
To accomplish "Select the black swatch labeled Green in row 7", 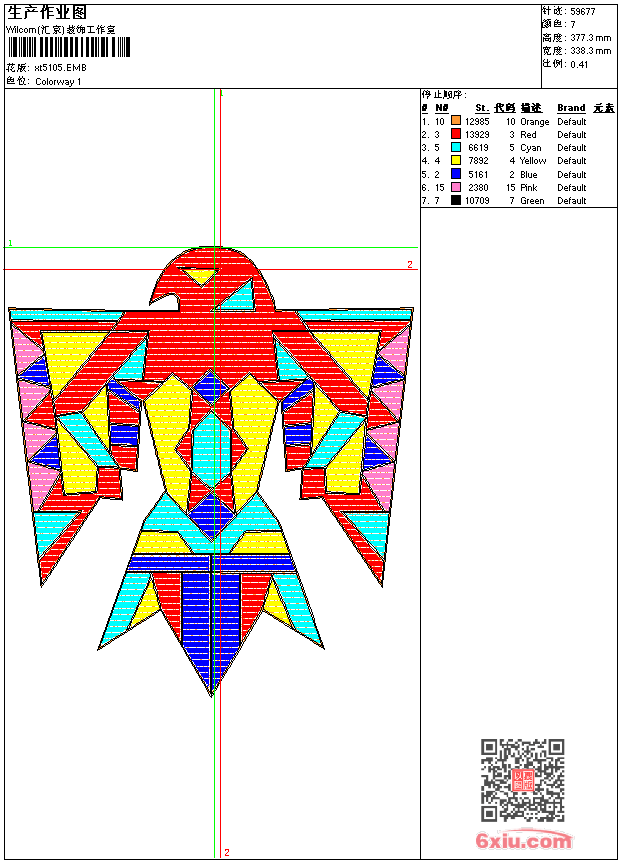I will (456, 200).
